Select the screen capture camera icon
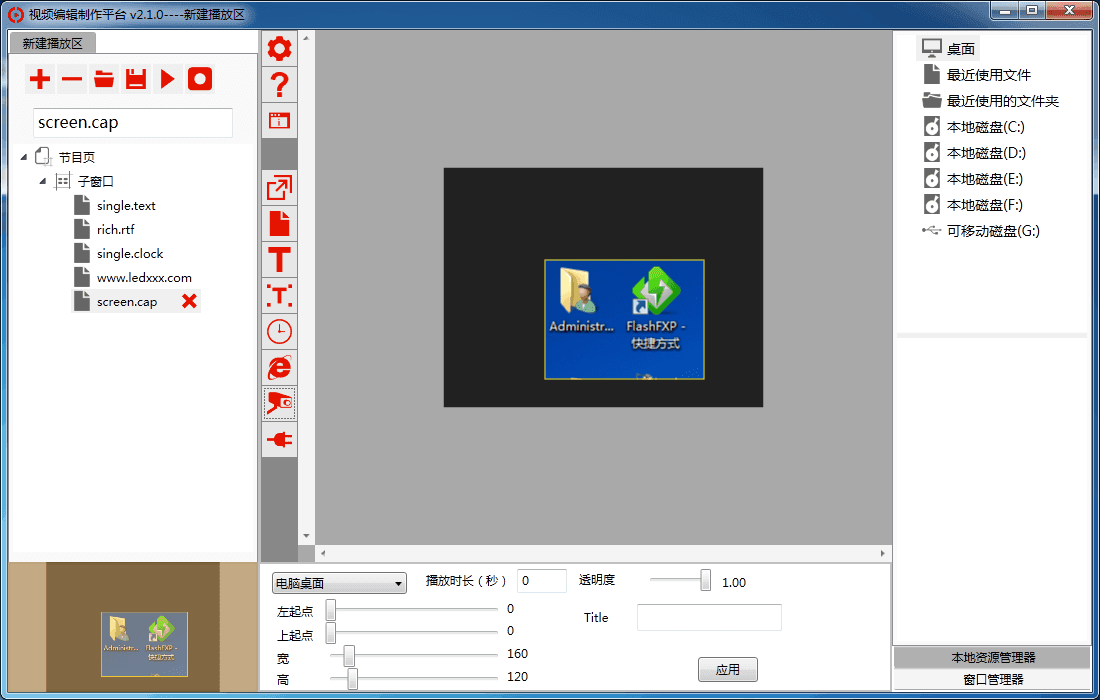Viewport: 1100px width, 700px height. (279, 403)
